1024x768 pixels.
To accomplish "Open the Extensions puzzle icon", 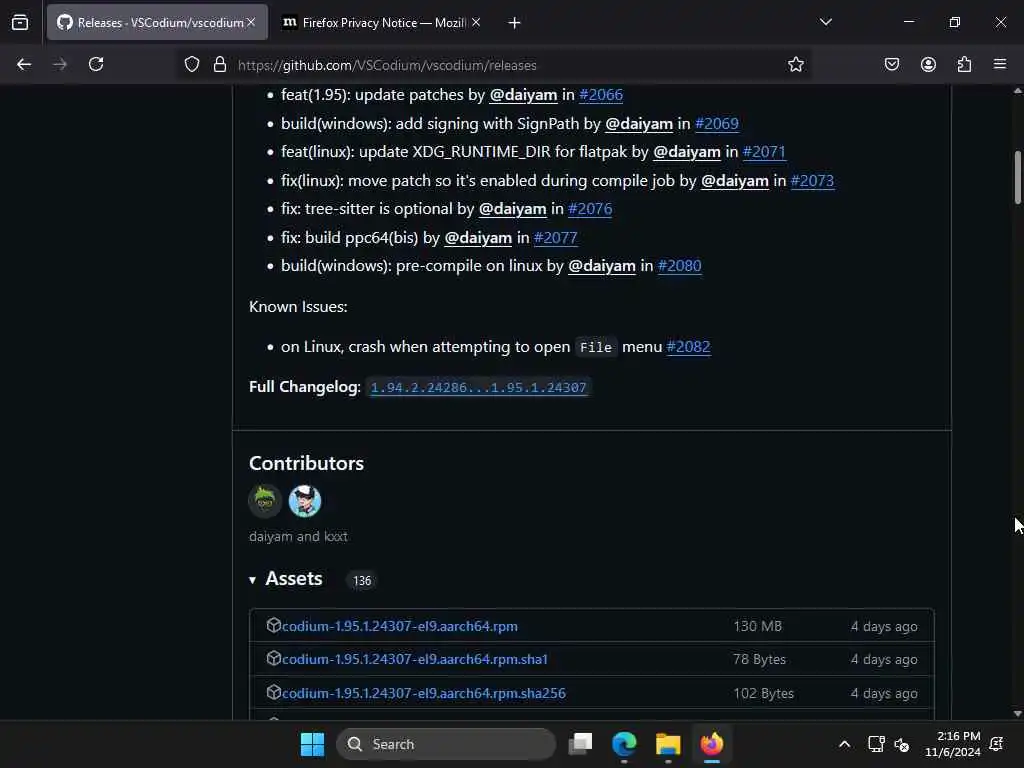I will click(964, 65).
